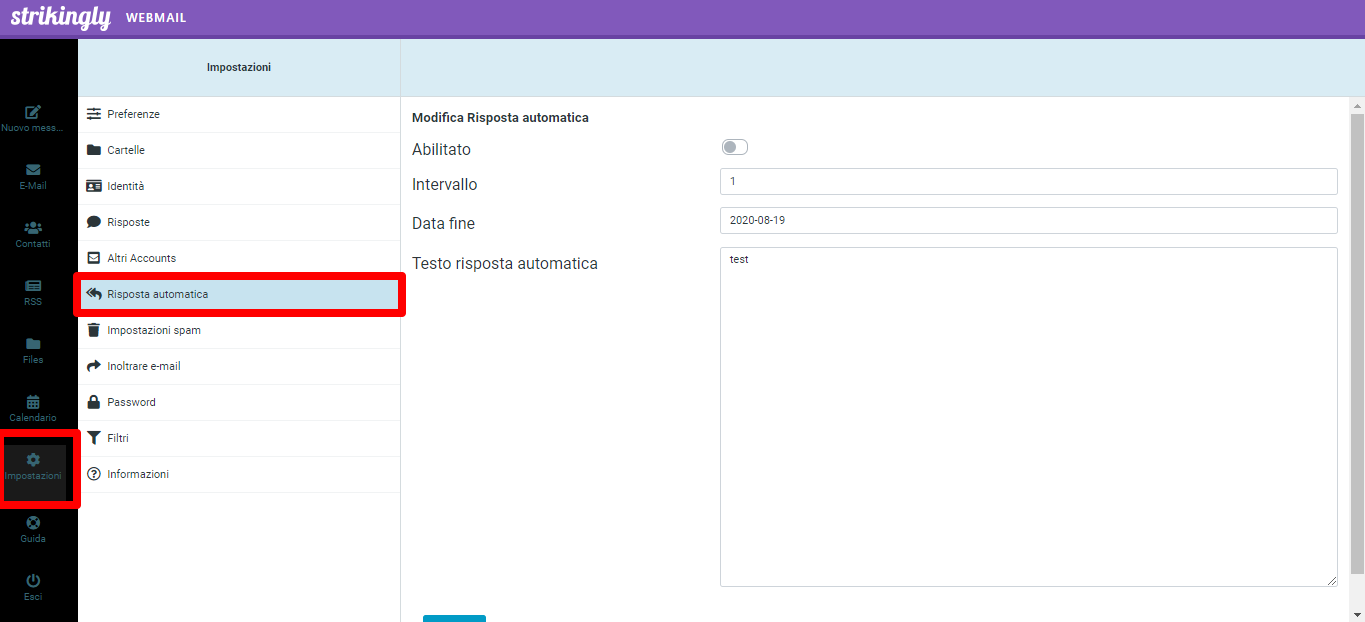Click the Intervallo input field
1365x622 pixels.
tap(1028, 181)
